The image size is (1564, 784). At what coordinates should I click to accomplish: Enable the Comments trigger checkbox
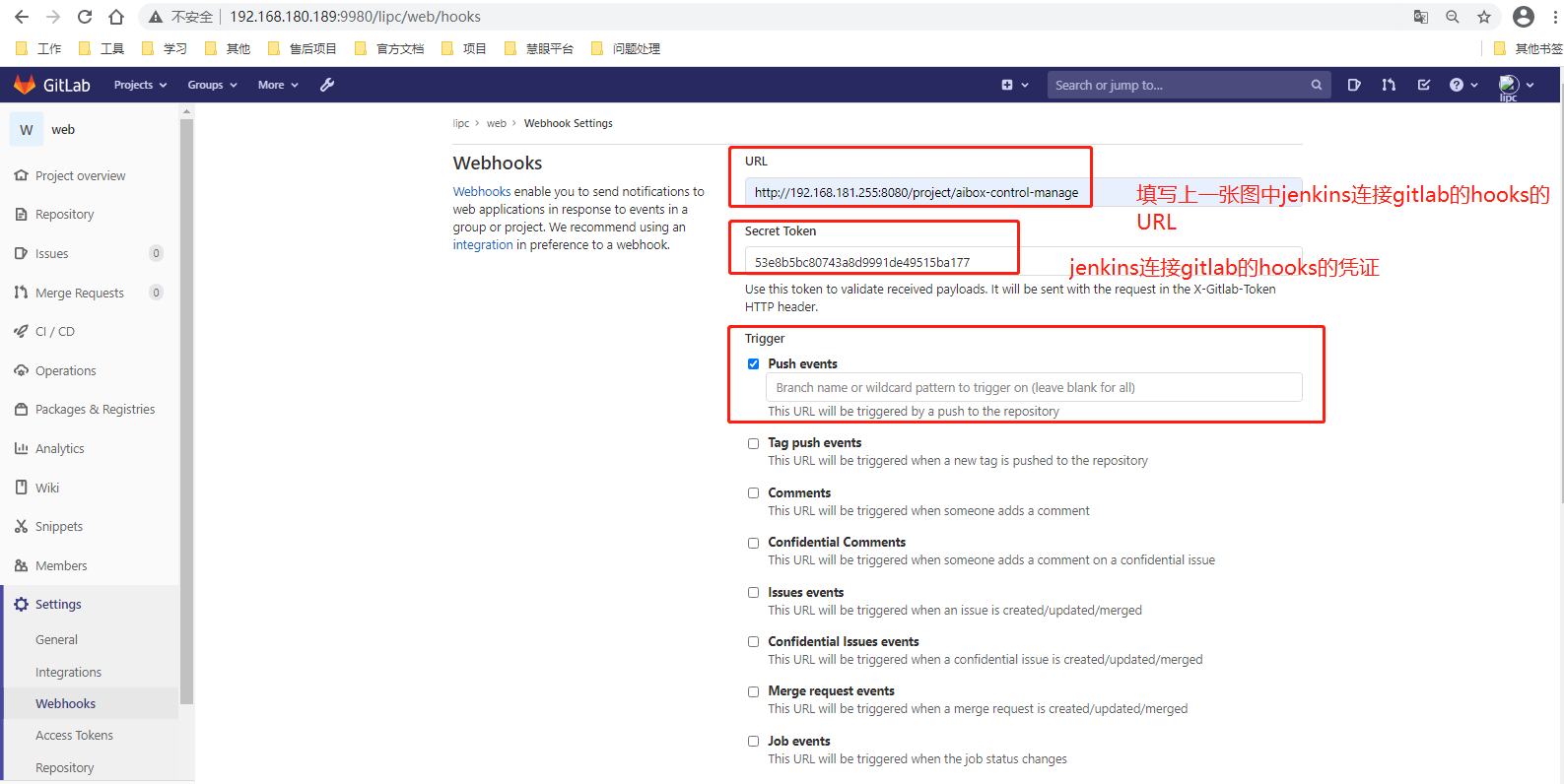pos(753,492)
